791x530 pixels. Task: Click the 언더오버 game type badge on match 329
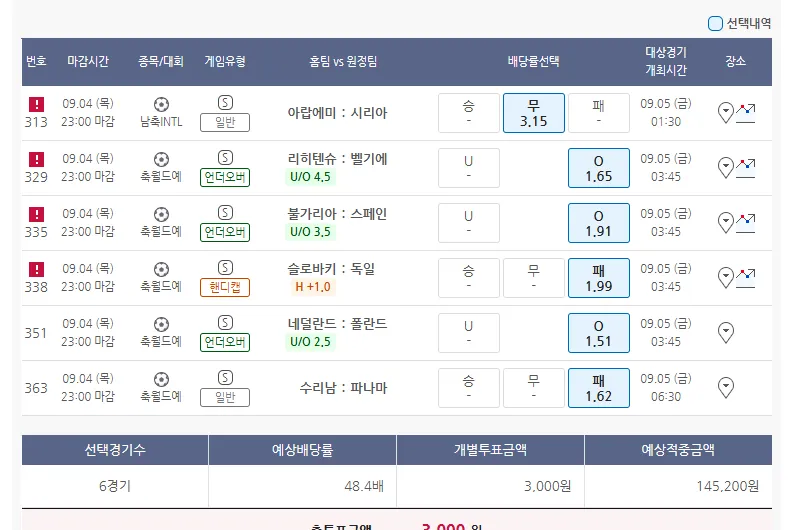point(225,178)
